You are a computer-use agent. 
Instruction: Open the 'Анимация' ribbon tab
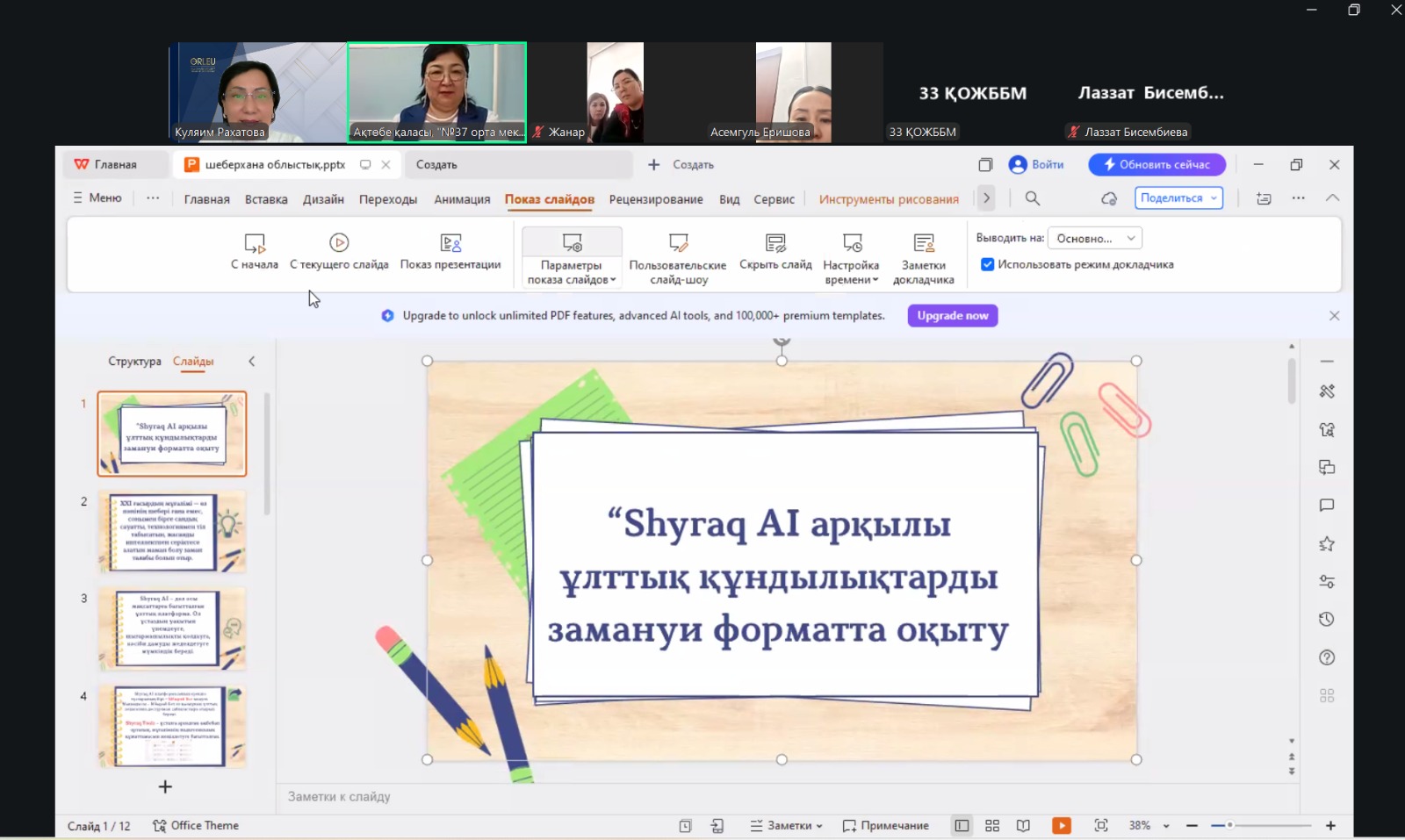point(462,199)
